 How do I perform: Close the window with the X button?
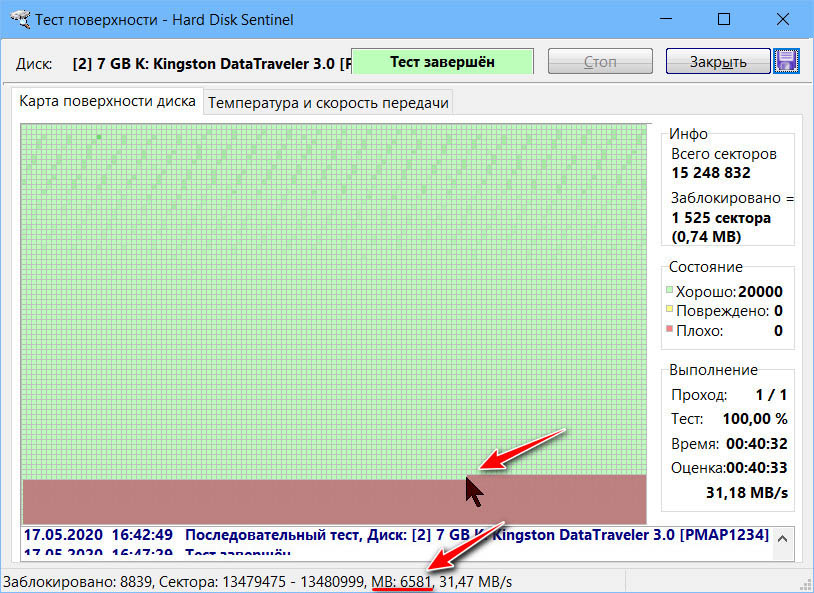[x=782, y=19]
